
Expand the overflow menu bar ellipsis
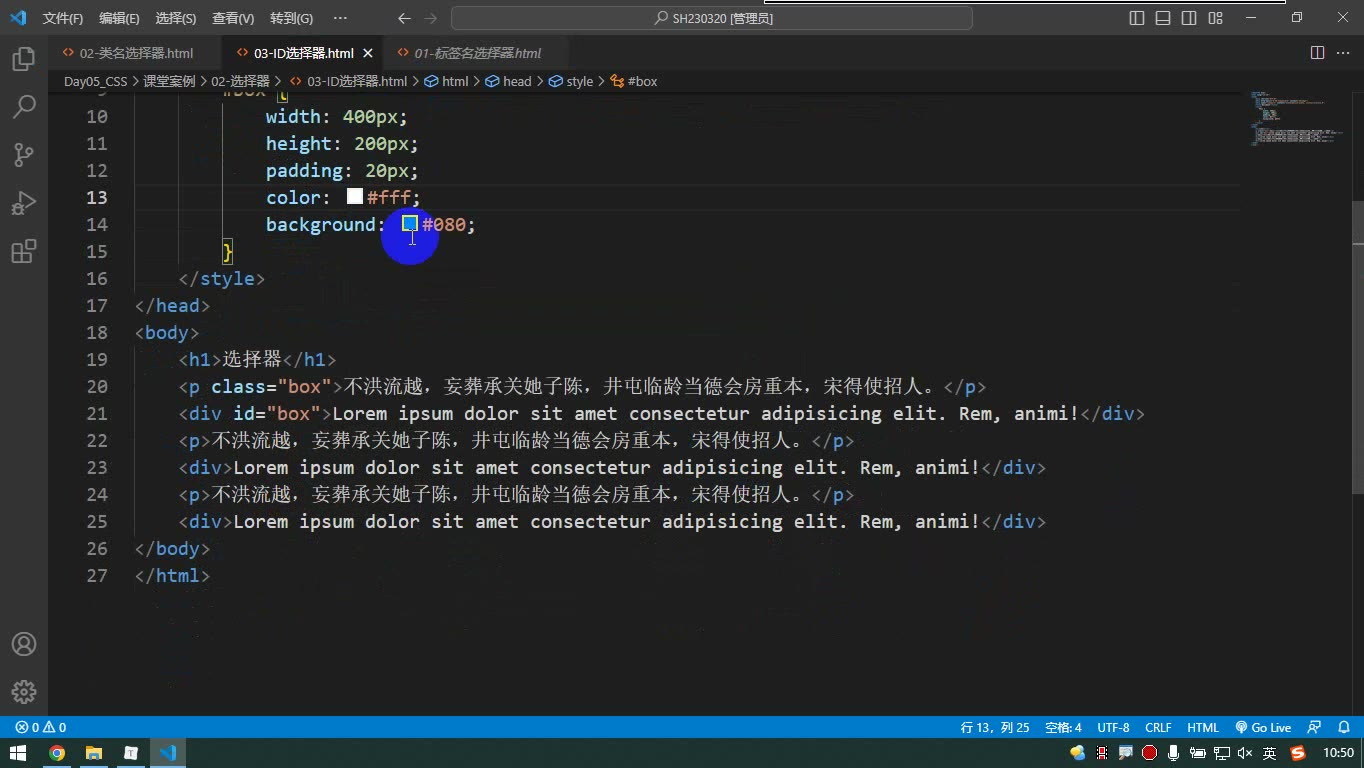[x=340, y=18]
